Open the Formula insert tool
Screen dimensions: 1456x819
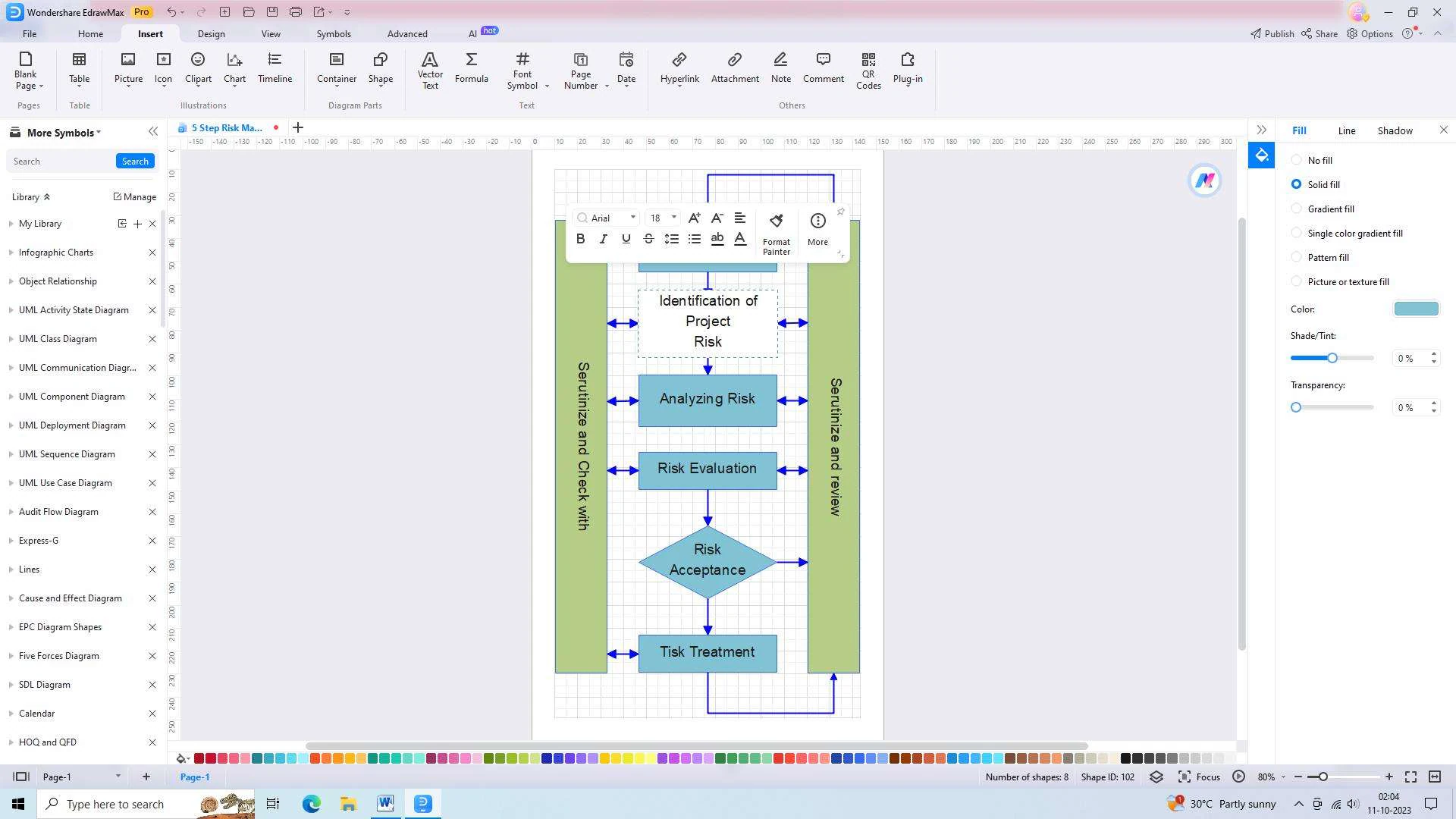472,67
